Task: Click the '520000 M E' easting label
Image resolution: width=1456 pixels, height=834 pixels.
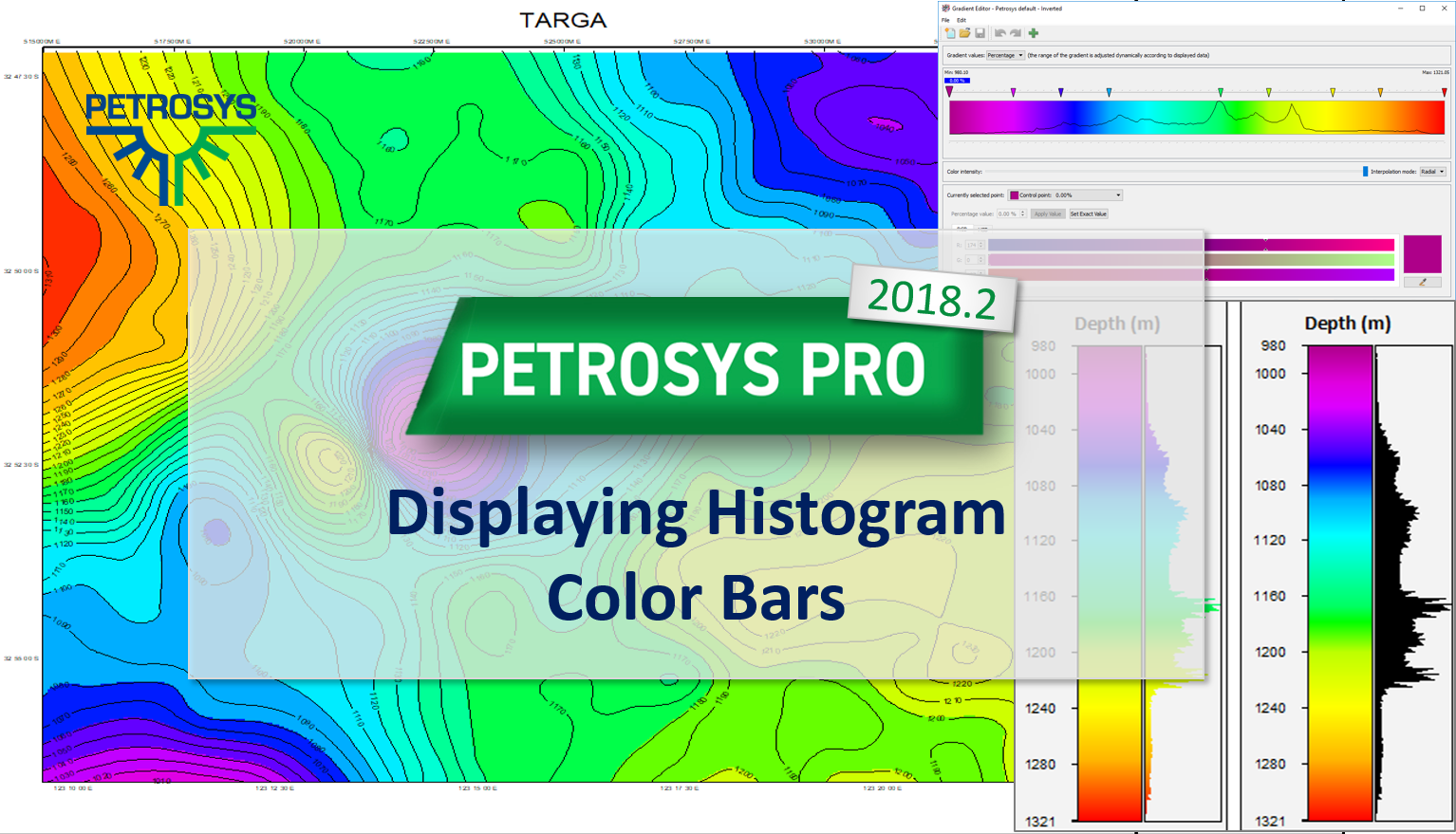Action: (x=302, y=42)
